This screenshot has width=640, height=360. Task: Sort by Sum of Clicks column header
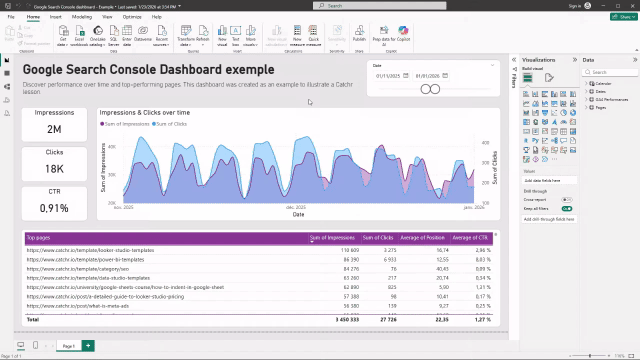pos(378,238)
